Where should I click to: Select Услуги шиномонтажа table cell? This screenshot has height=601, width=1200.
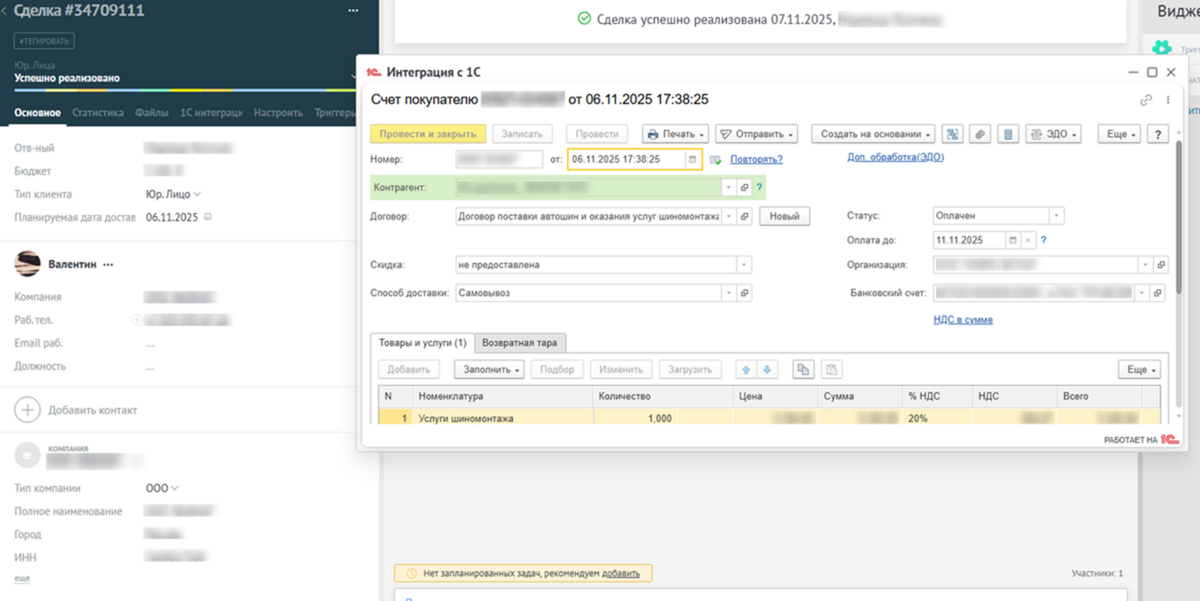click(x=503, y=418)
